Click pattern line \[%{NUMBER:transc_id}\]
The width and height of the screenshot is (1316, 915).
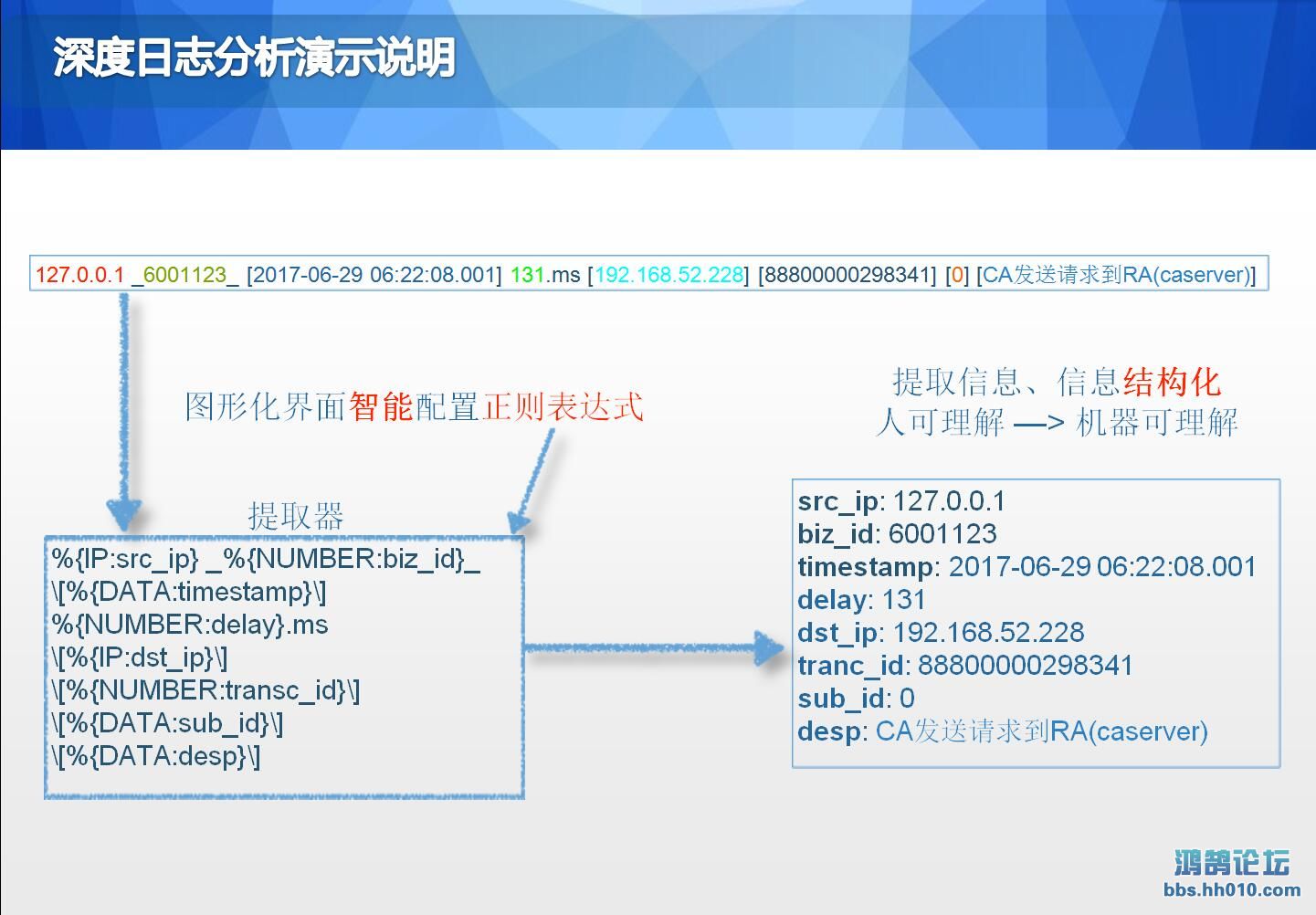tap(205, 690)
